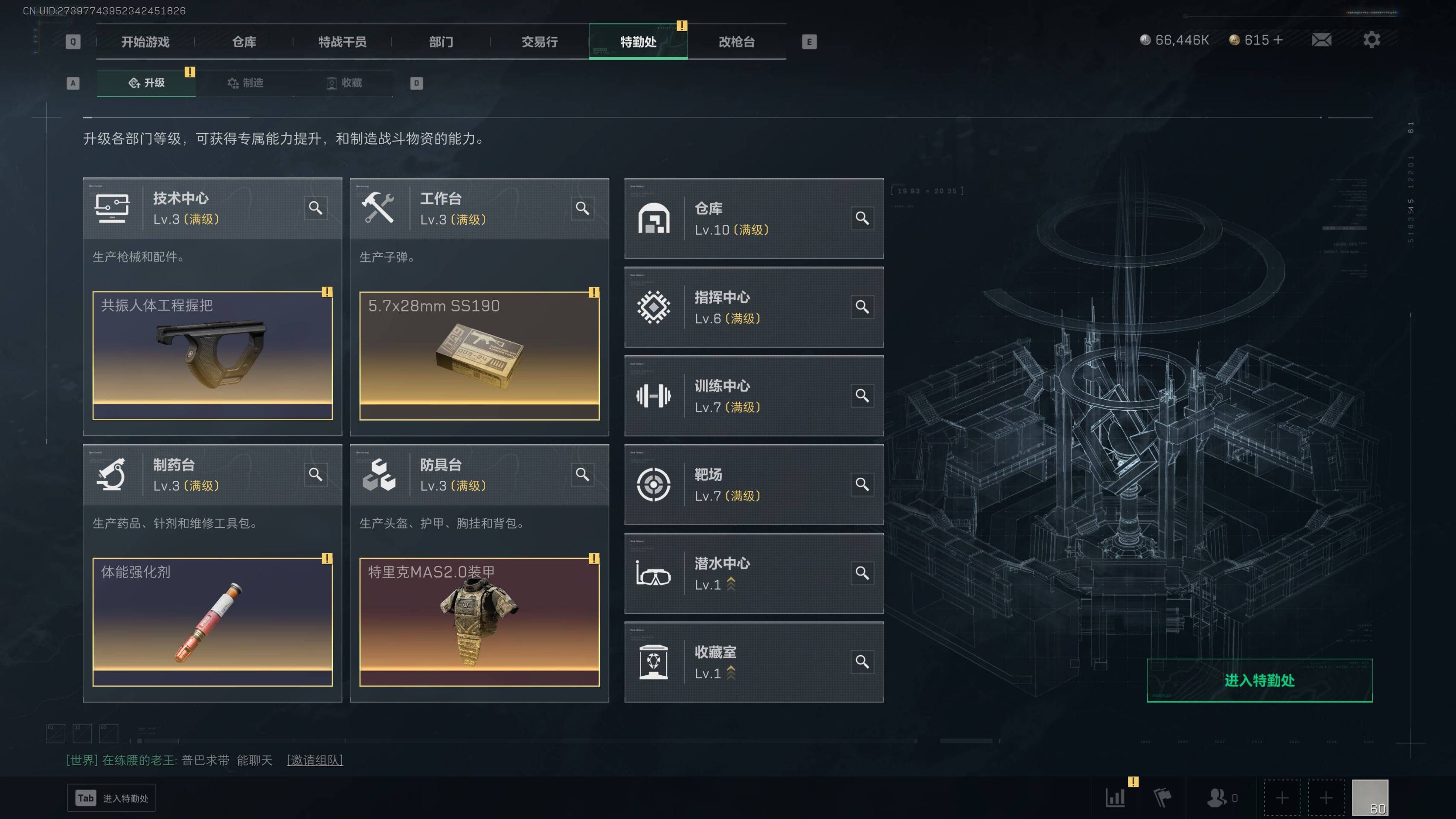Click the flag icon in bottom bar
This screenshot has width=1456, height=819.
tap(1162, 798)
